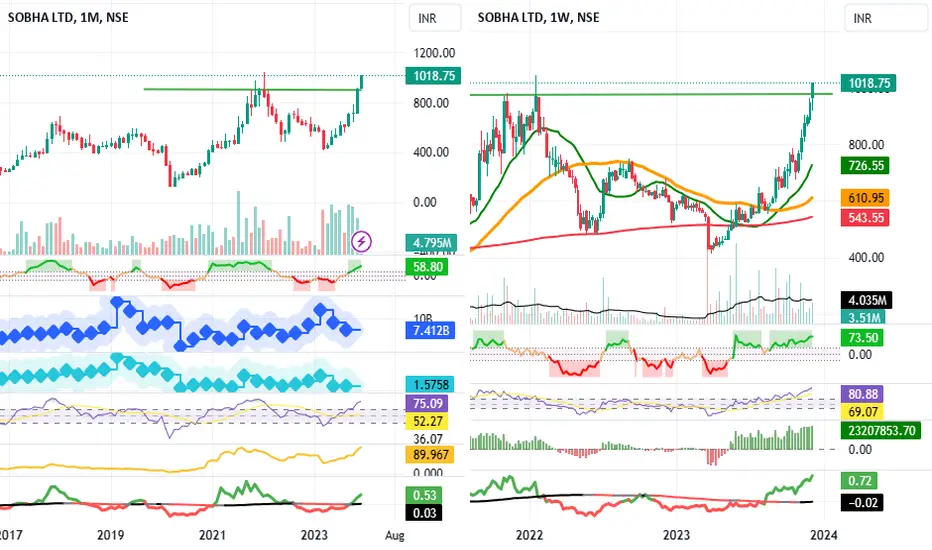Click 400.00 on weekly chart price axis

point(866,257)
